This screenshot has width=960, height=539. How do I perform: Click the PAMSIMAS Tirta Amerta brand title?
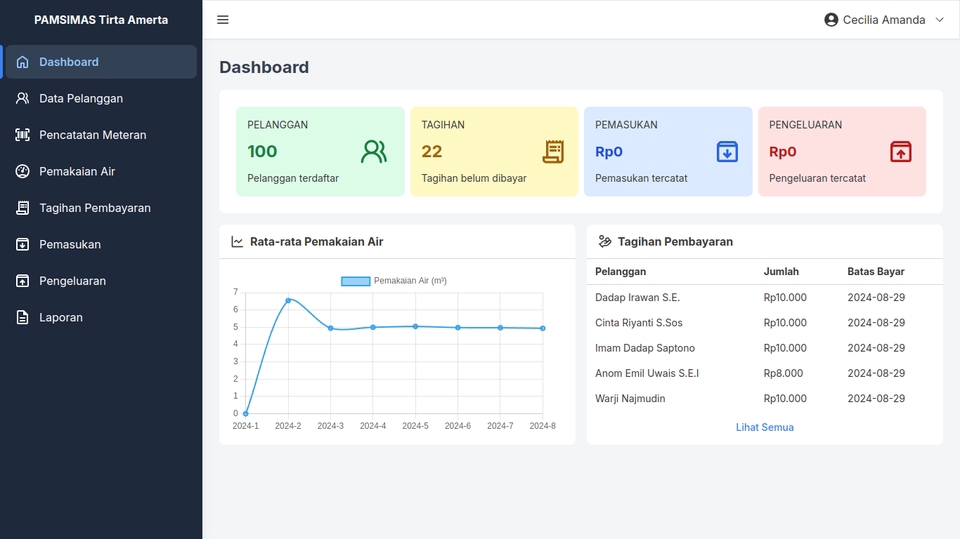(x=101, y=20)
